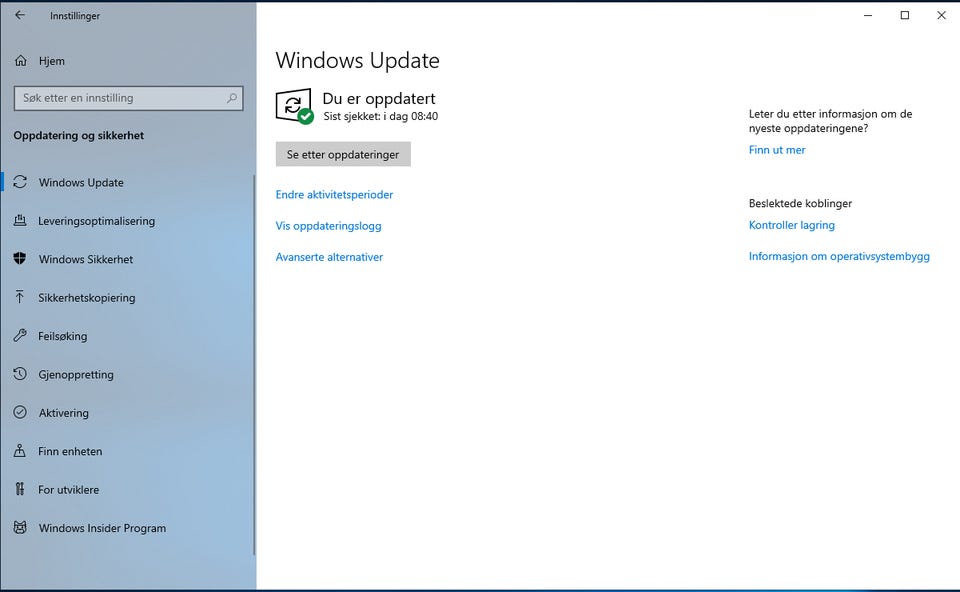This screenshot has height=592, width=960.
Task: Click the Windows Update page heading
Action: 358,60
